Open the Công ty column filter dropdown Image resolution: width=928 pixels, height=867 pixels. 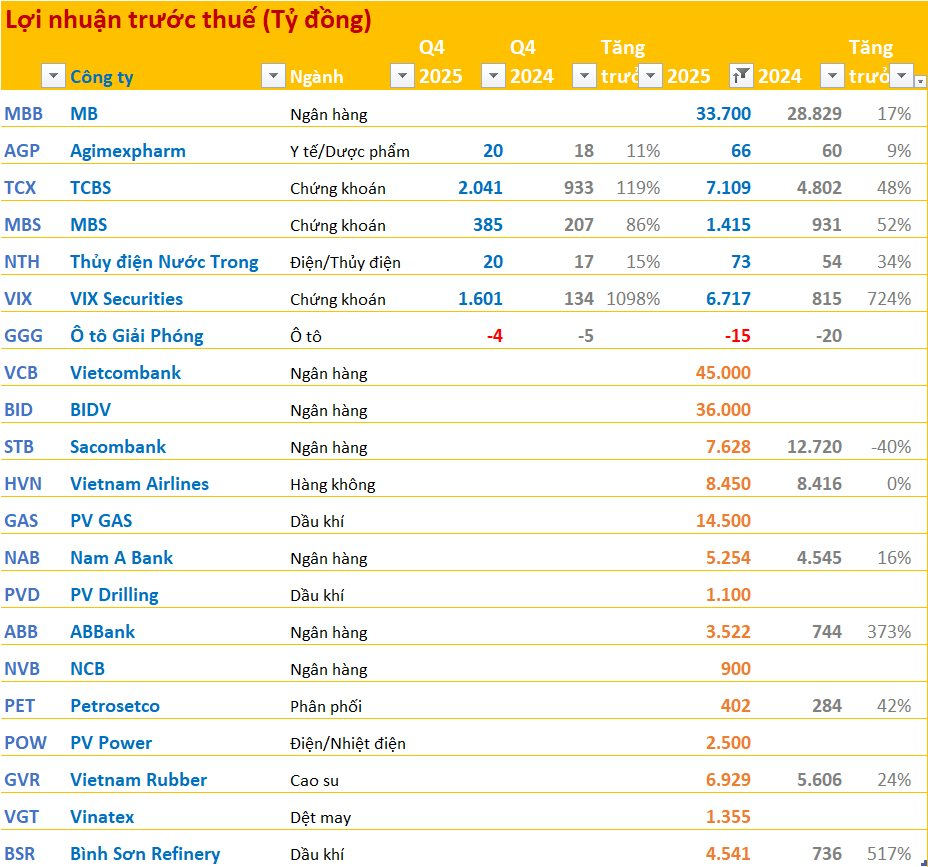272,76
